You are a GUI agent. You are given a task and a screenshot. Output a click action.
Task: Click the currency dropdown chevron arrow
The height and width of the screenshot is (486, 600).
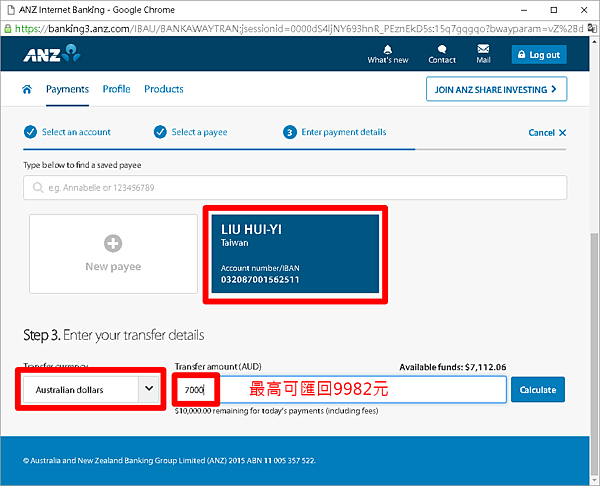pos(149,389)
